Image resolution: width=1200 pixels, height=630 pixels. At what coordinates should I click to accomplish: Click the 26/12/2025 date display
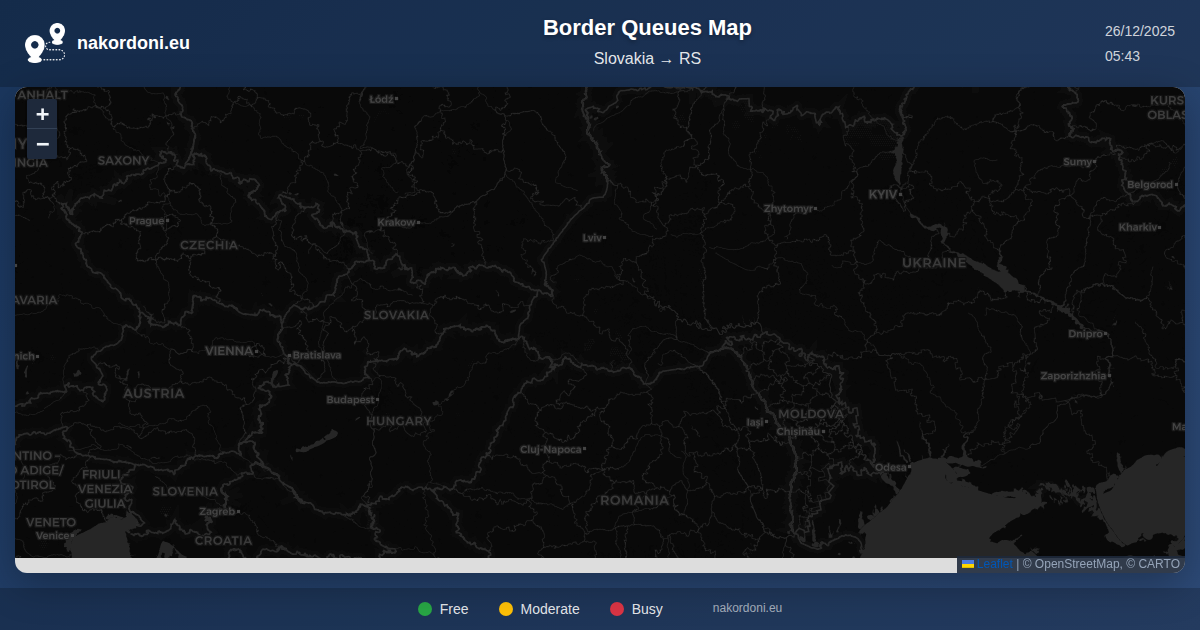[x=1140, y=31]
